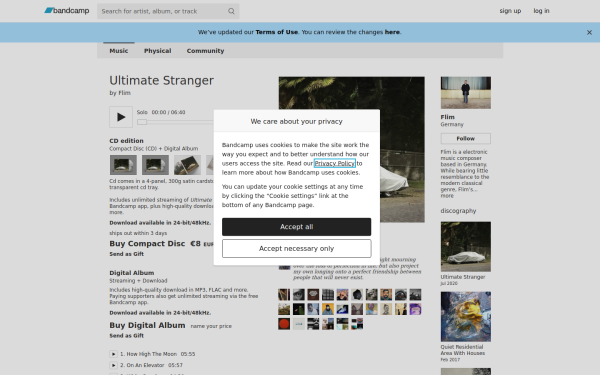The image size is (600, 375).
Task: Click Accept necessary only button
Action: (x=296, y=249)
